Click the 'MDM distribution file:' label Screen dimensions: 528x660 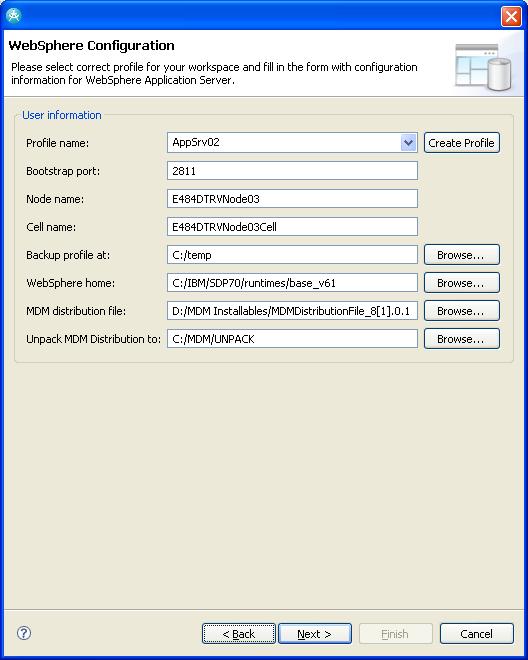(x=76, y=311)
